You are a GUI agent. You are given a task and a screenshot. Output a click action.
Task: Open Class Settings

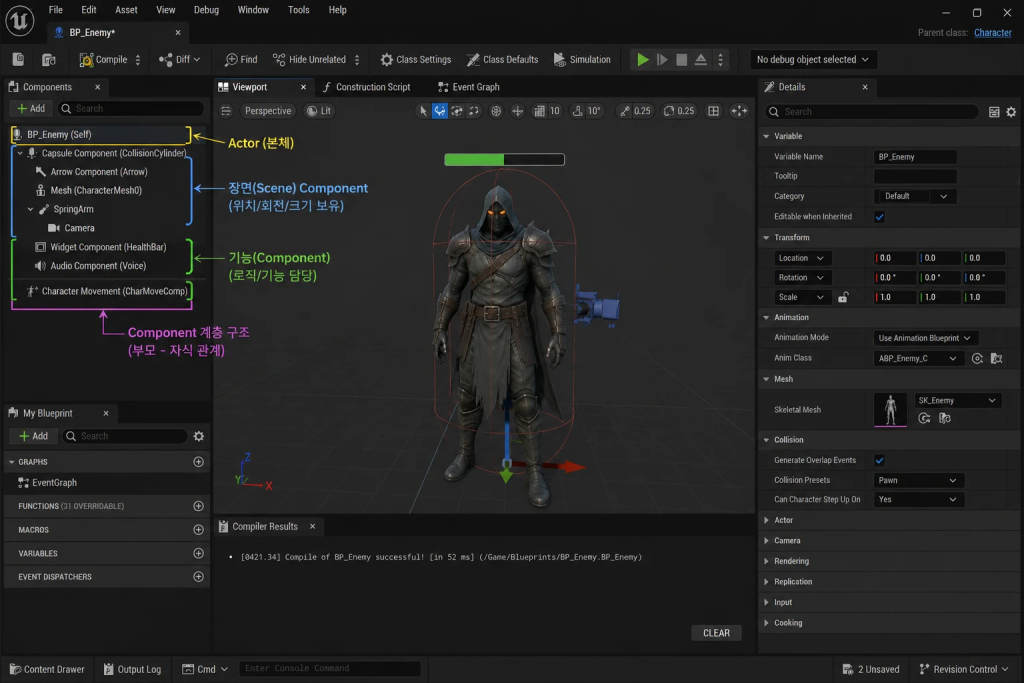416,59
